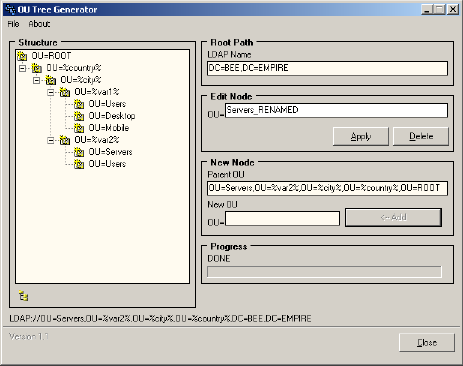Click the Edit Node name field
Screen dimensions: 463x366
click(336, 110)
